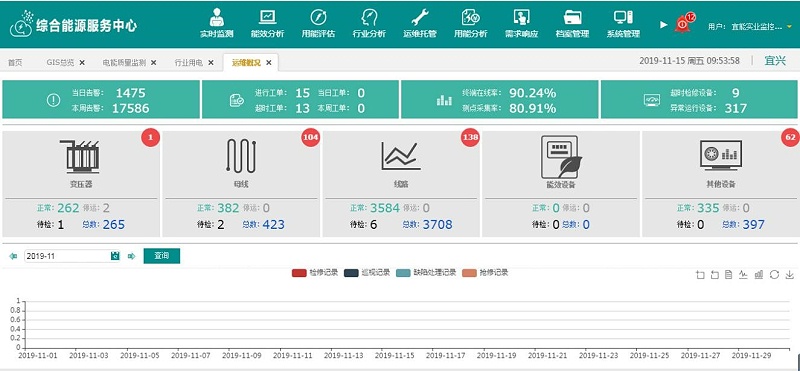Go to next month arrow button
The height and width of the screenshot is (371, 800).
pos(132,256)
